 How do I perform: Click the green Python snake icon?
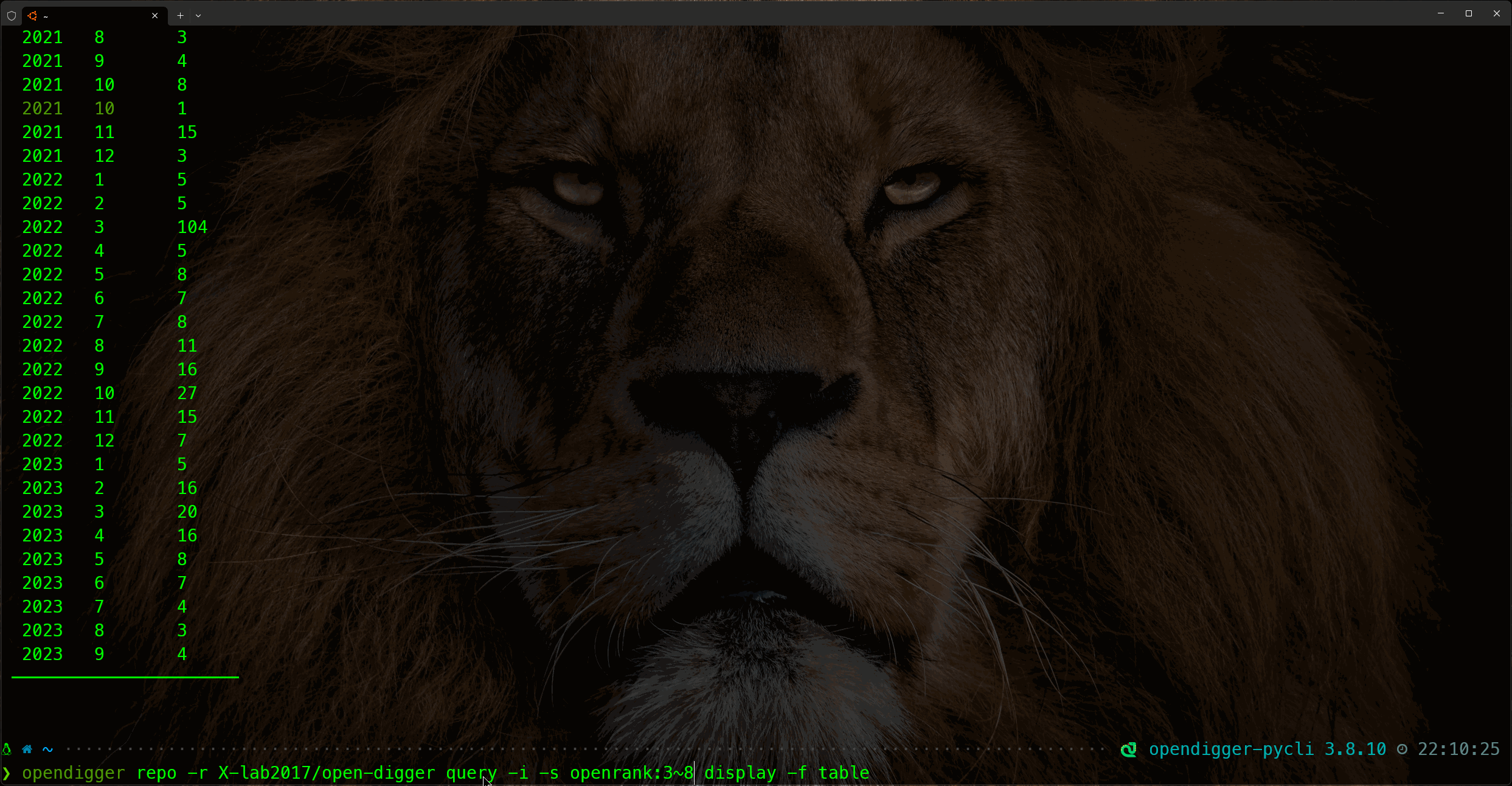pos(1129,749)
